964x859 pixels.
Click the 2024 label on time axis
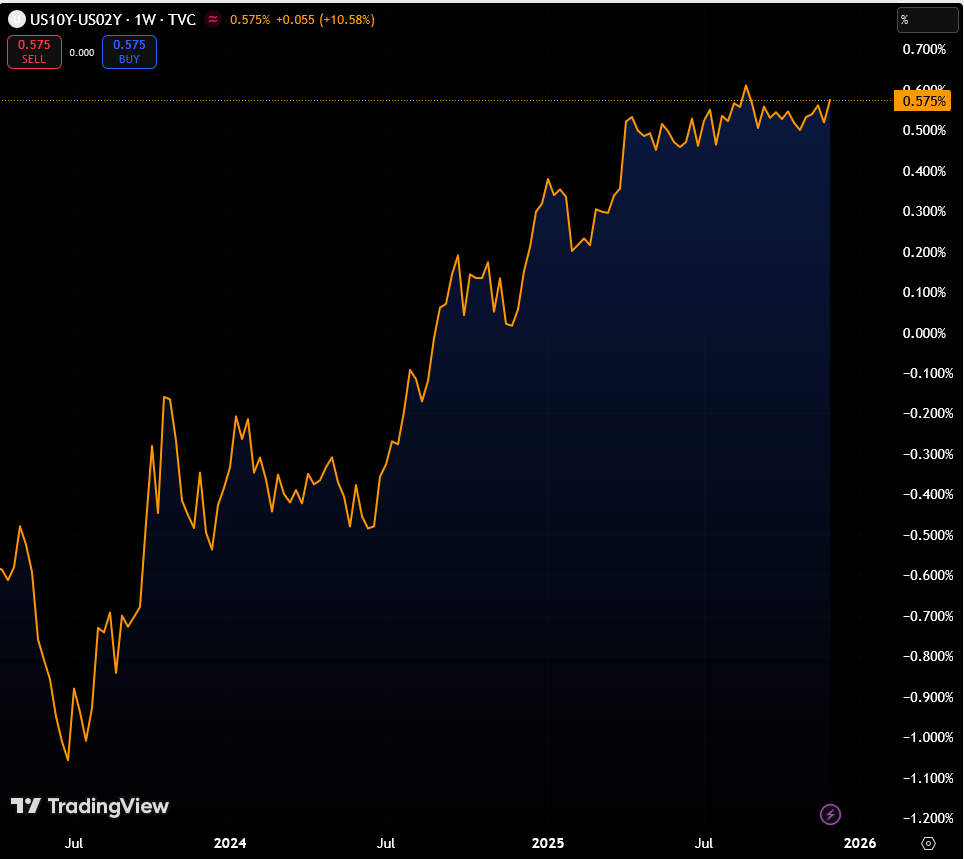click(x=229, y=844)
